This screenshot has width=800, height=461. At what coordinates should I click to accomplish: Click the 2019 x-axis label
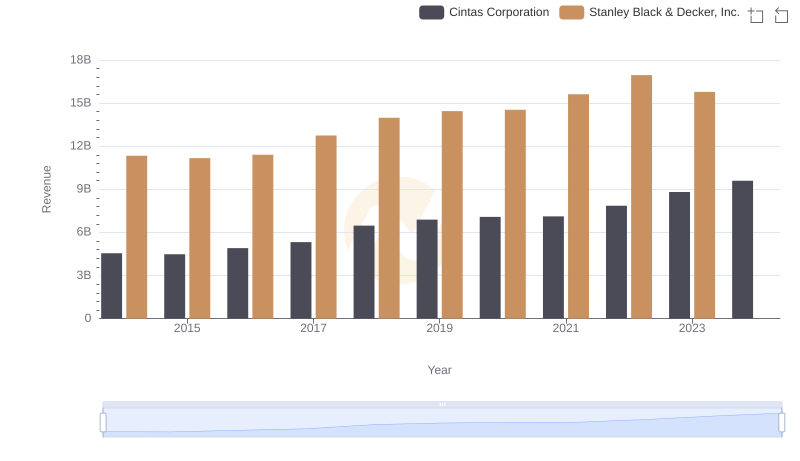coord(440,328)
